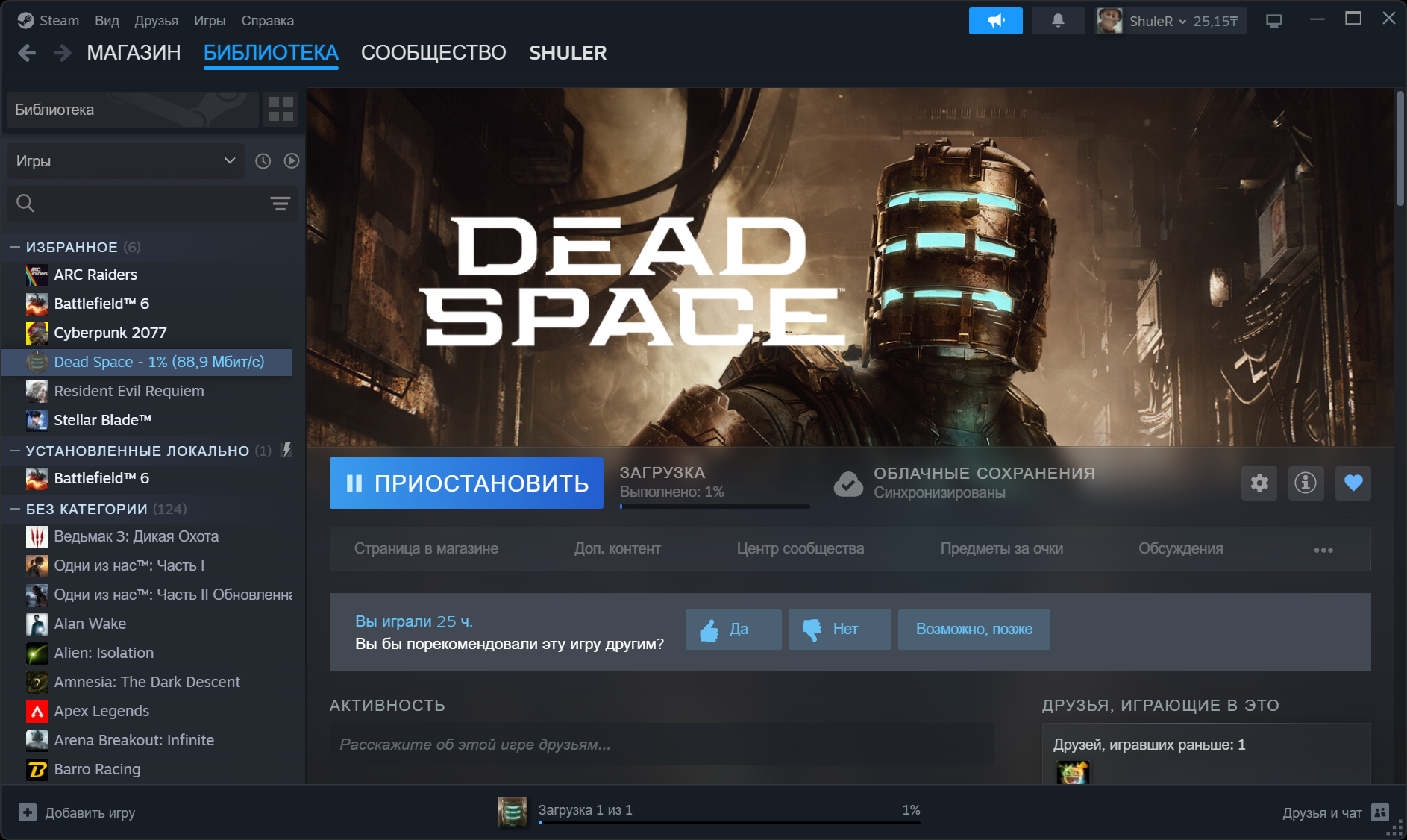Collapse the БЕЗ КАТЕГОРИИ section
The height and width of the screenshot is (840, 1407).
[x=14, y=509]
